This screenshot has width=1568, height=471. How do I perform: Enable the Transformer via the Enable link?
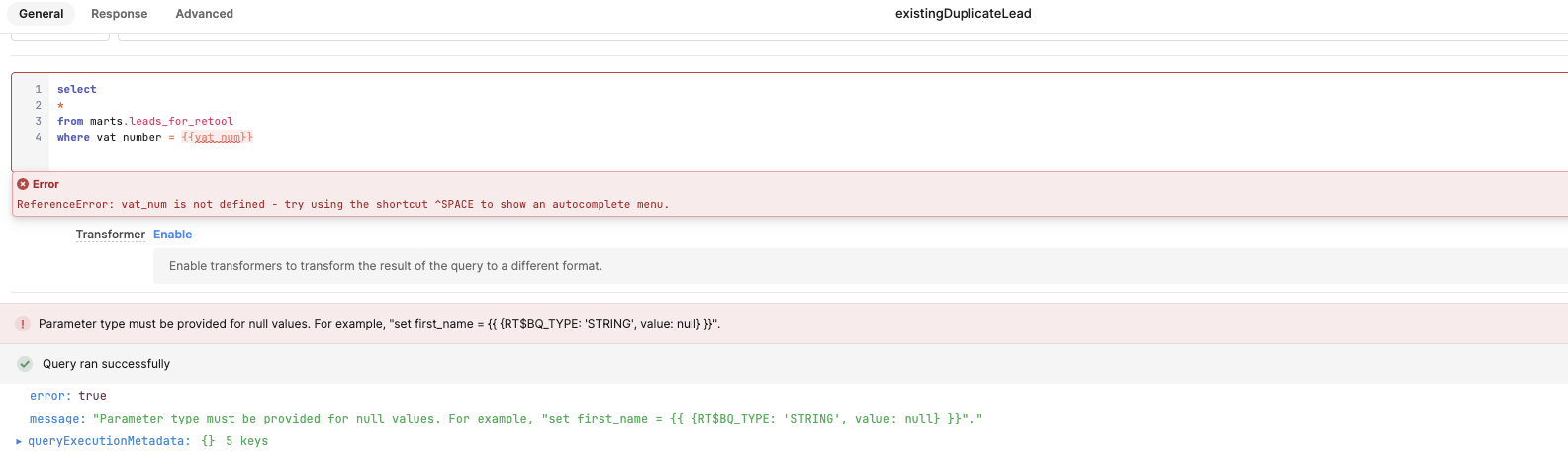click(x=172, y=235)
